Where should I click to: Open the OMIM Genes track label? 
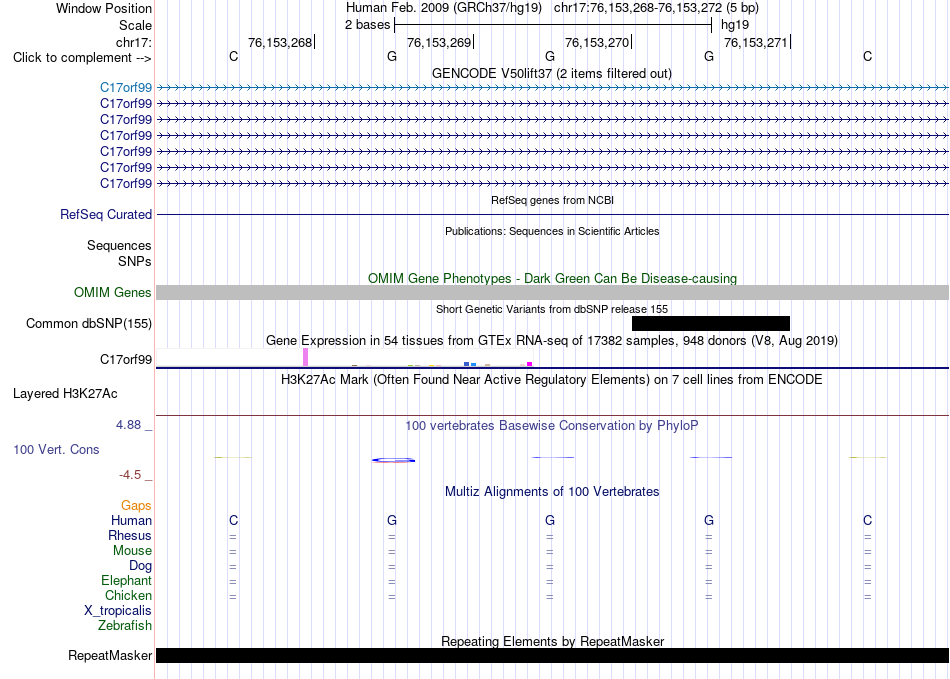click(x=113, y=293)
